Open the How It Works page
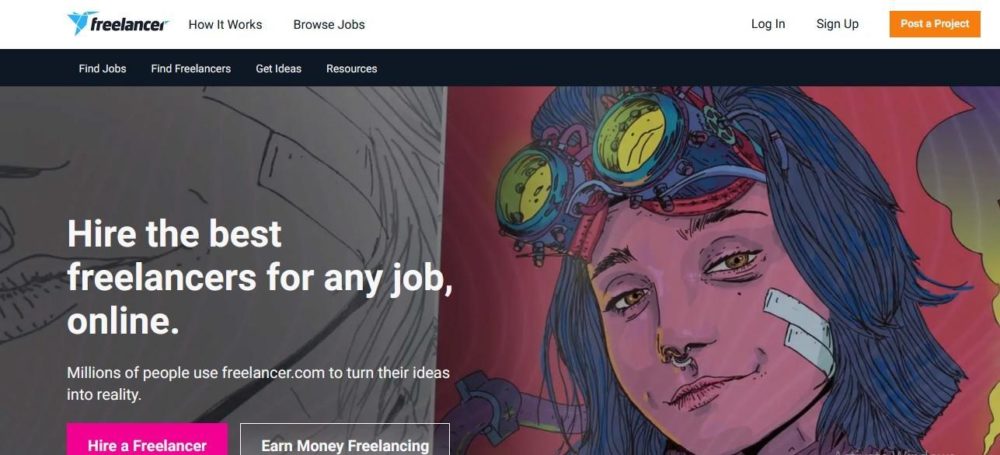 (225, 24)
